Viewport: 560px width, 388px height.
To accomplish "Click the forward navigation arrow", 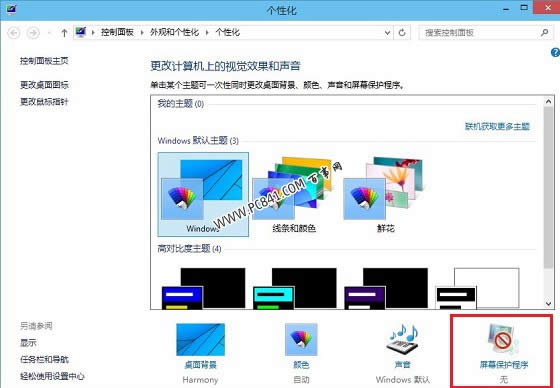I will pyautogui.click(x=33, y=33).
